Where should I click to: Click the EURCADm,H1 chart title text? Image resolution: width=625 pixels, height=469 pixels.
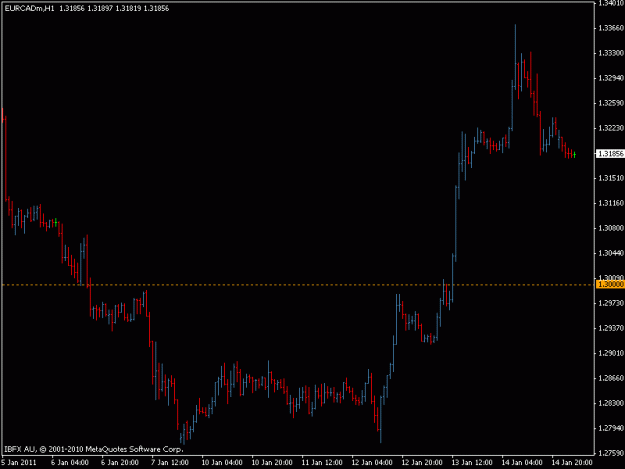tap(29, 8)
